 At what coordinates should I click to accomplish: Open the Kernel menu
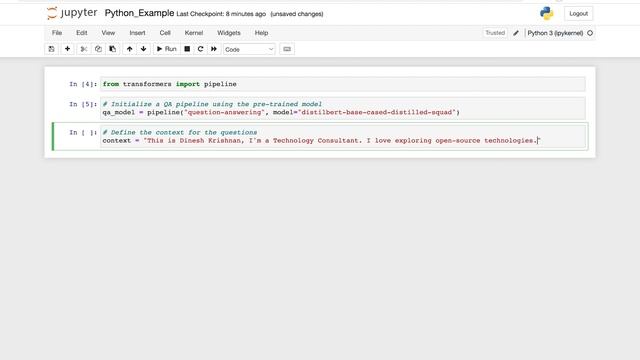(x=194, y=33)
